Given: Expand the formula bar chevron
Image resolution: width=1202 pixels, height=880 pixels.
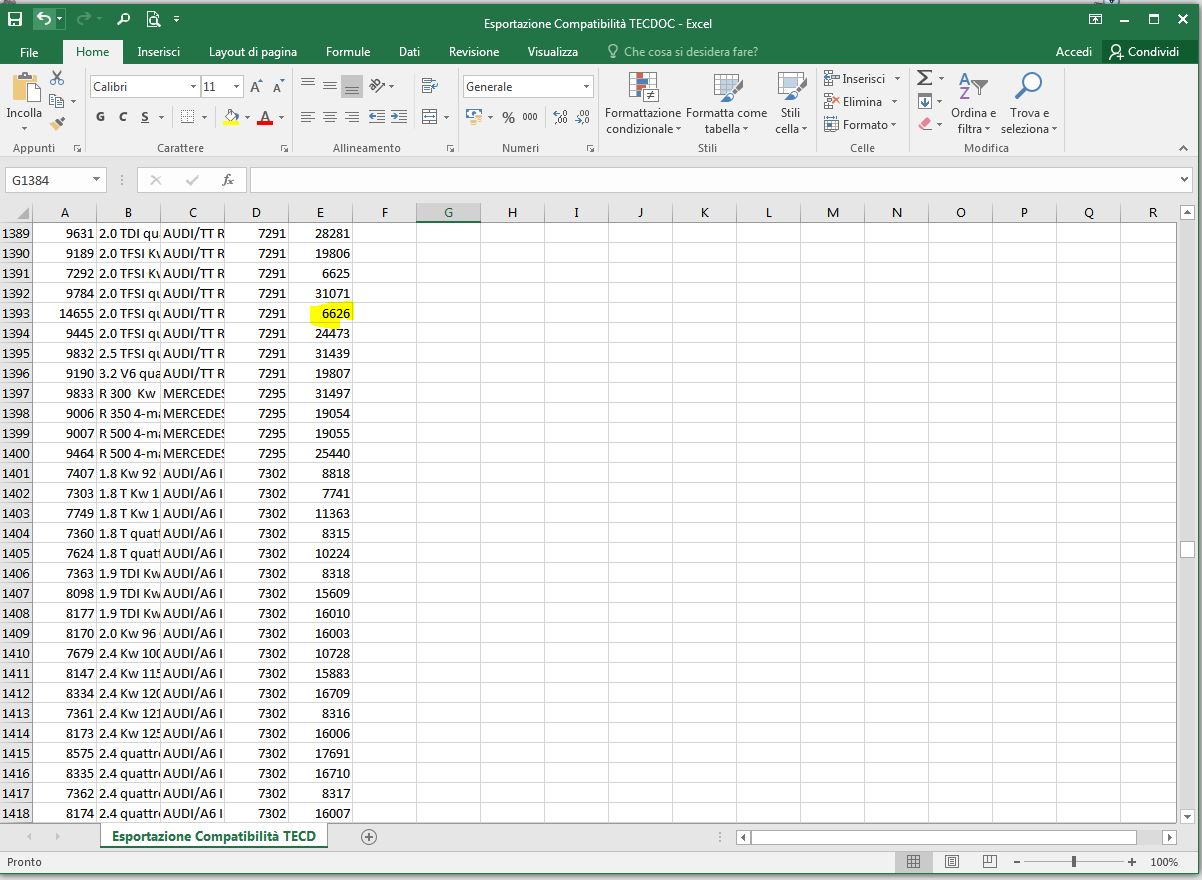Looking at the screenshot, I should click(1185, 180).
